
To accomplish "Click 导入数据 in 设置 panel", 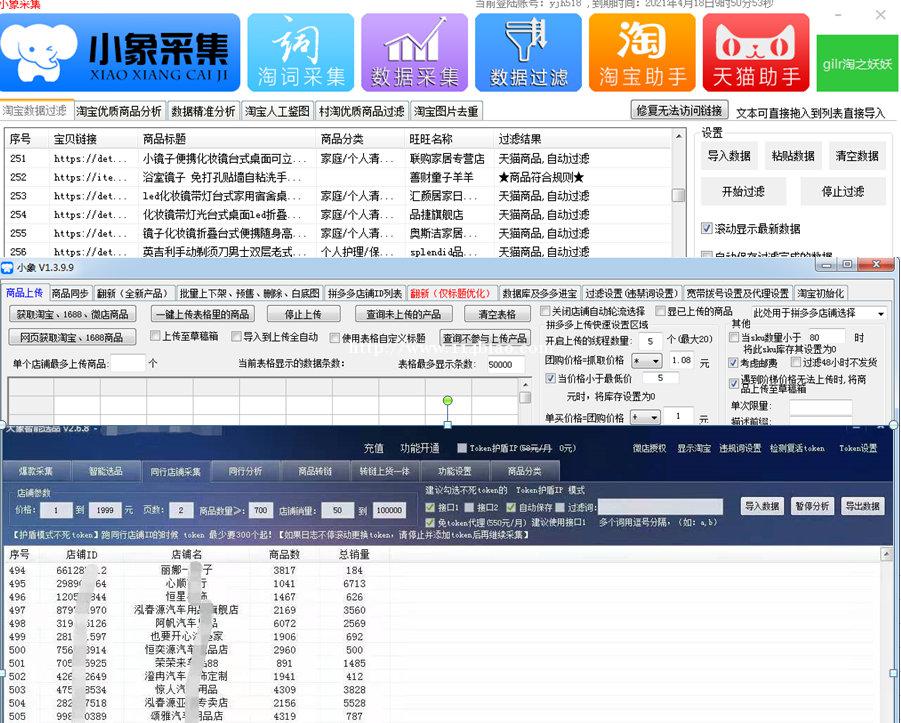I will (x=729, y=156).
